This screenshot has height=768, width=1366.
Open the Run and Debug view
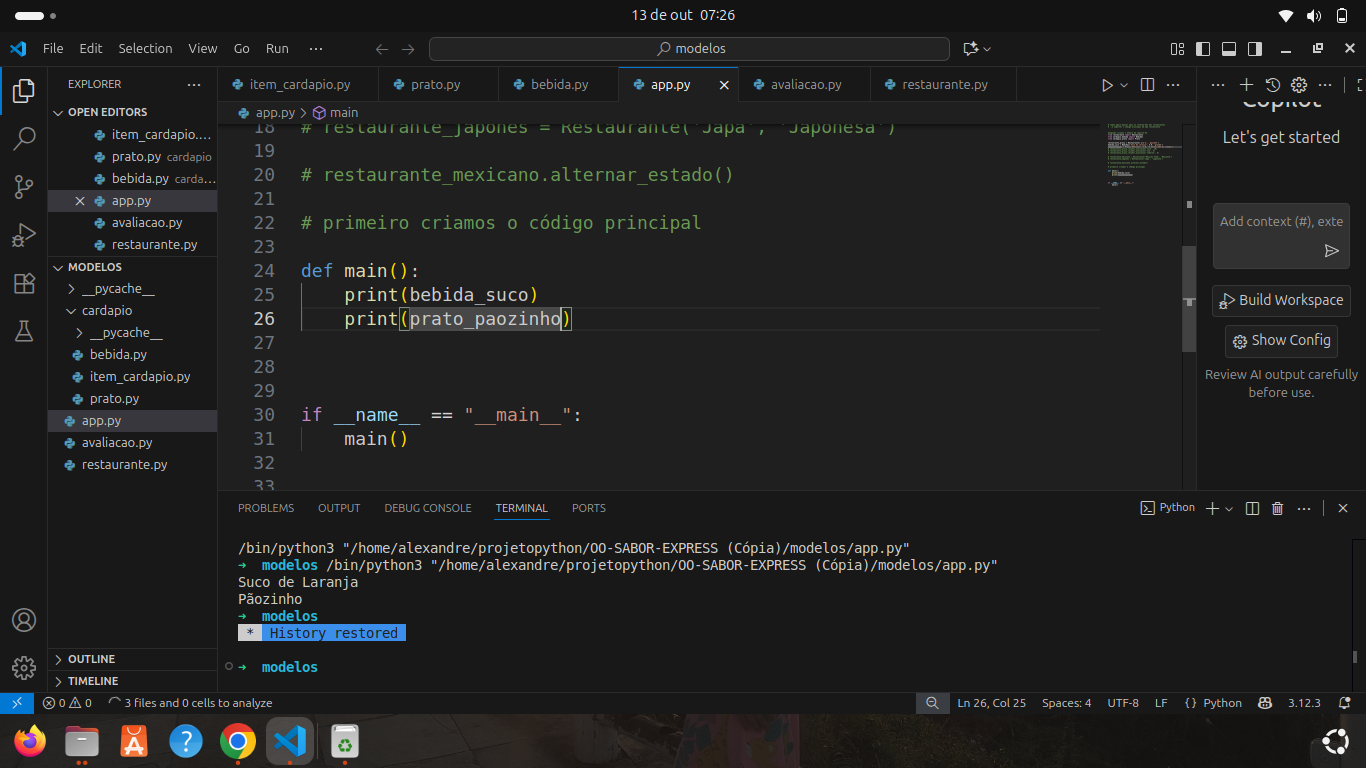tap(24, 236)
